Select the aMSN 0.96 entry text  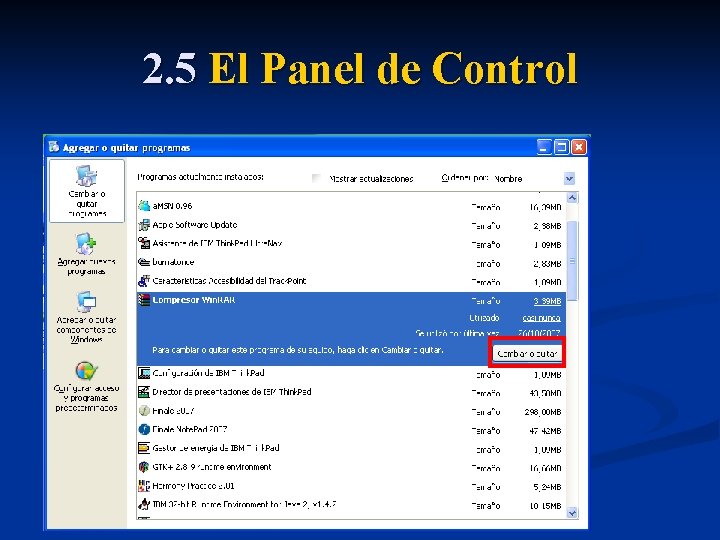click(172, 206)
